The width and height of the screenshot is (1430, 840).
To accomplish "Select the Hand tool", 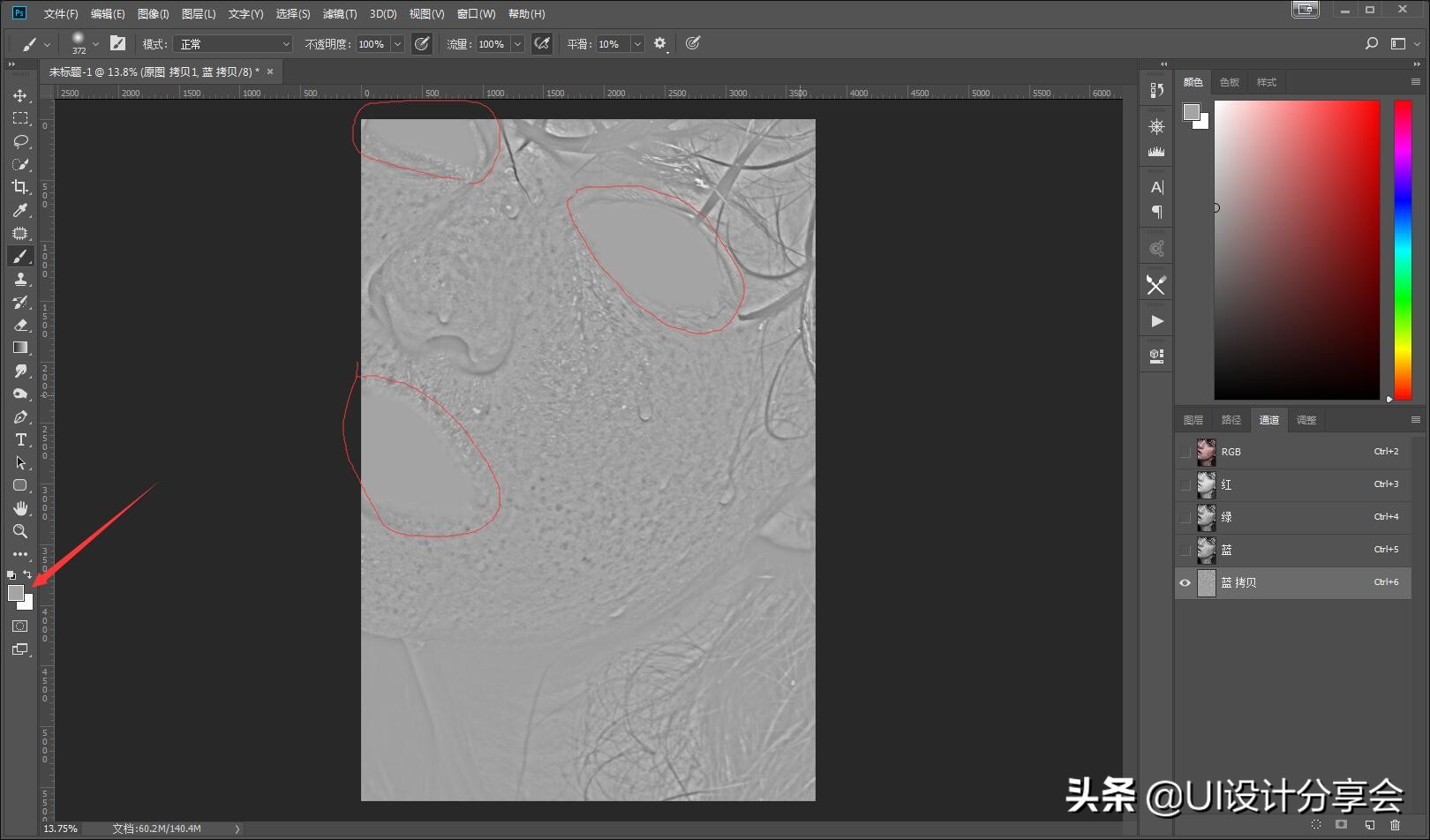I will 20,508.
